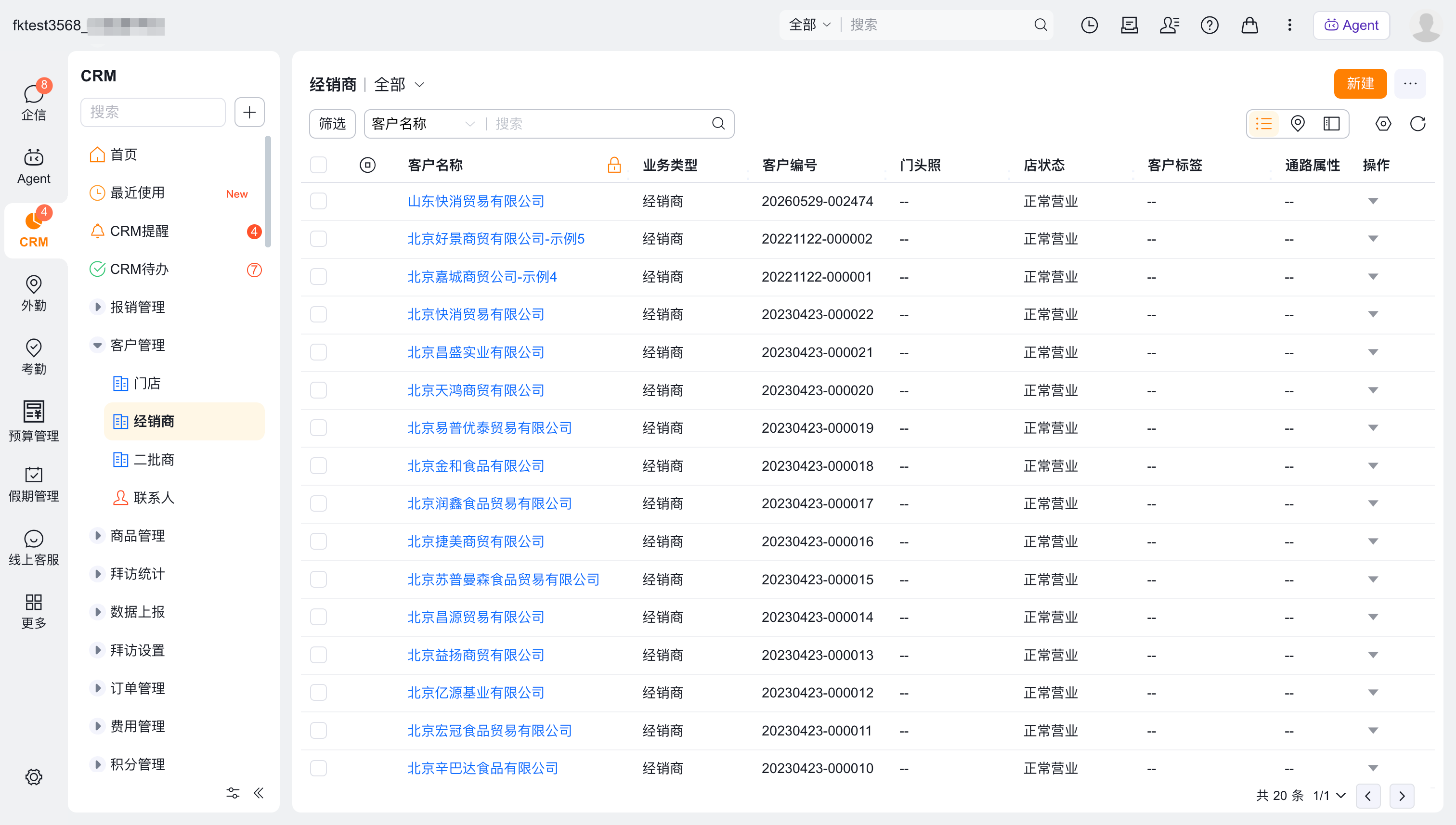Expand the 报销管理 tree node

(x=97, y=307)
